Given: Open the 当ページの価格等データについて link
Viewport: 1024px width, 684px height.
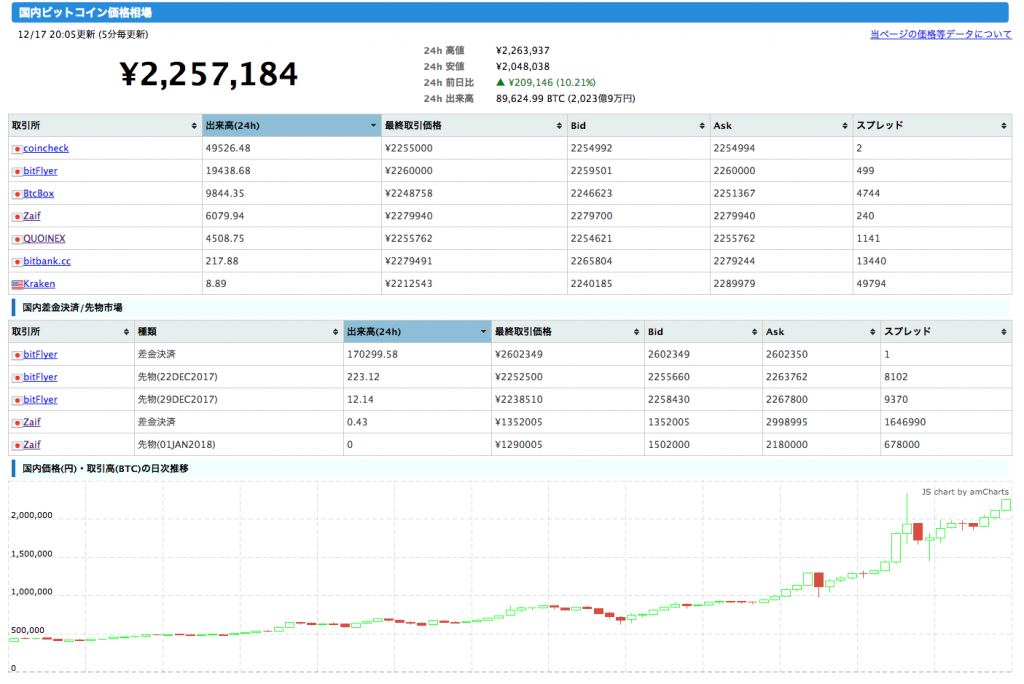Looking at the screenshot, I should (x=940, y=35).
